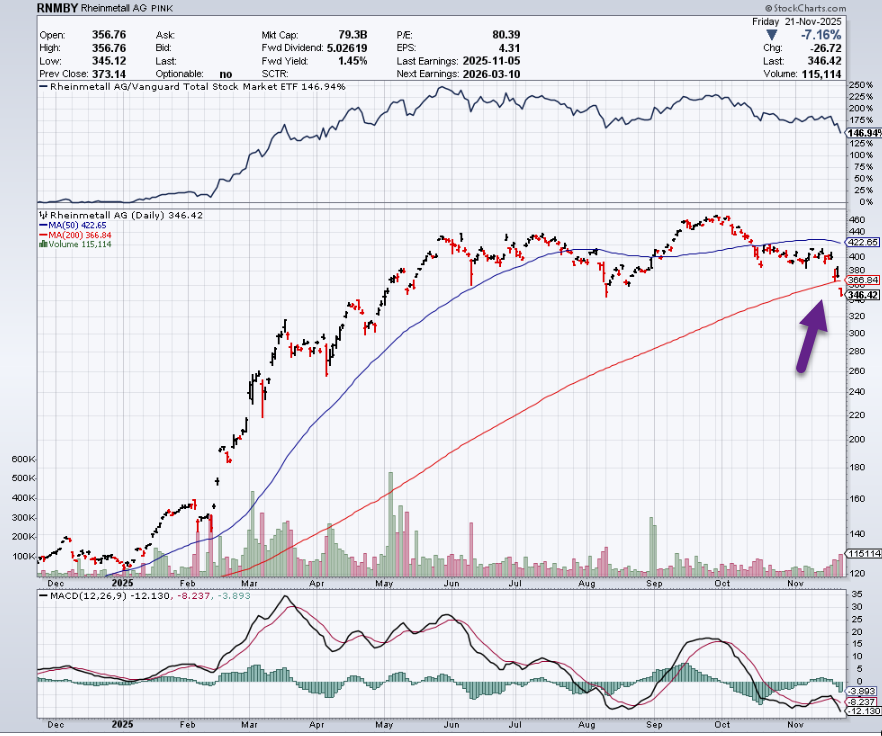Click the -12.130 MACD value tag
The width and height of the screenshot is (882, 736).
(x=863, y=711)
